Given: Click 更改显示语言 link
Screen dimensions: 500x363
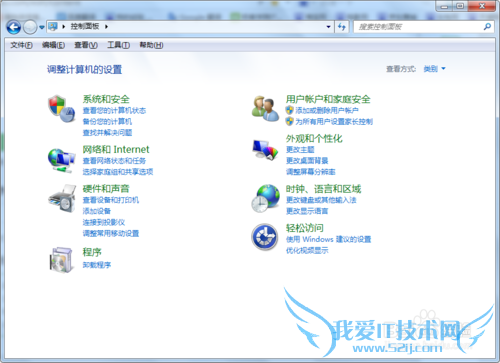Looking at the screenshot, I should coord(307,211).
